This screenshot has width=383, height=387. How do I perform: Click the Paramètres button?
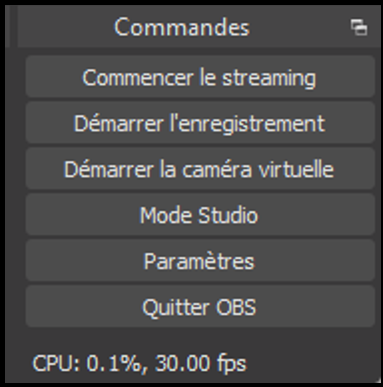pyautogui.click(x=200, y=260)
